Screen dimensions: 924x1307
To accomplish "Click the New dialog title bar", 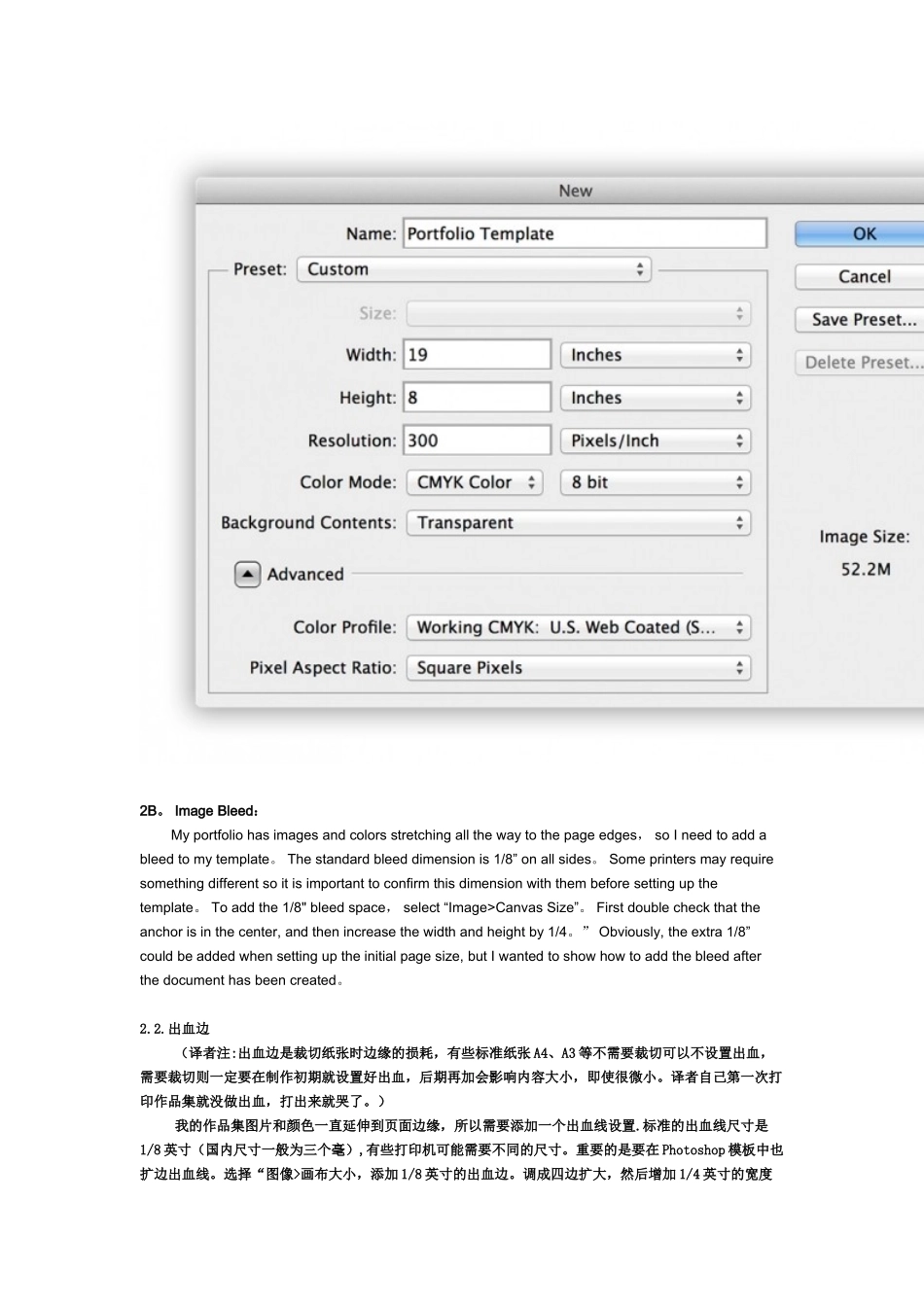I will (575, 192).
